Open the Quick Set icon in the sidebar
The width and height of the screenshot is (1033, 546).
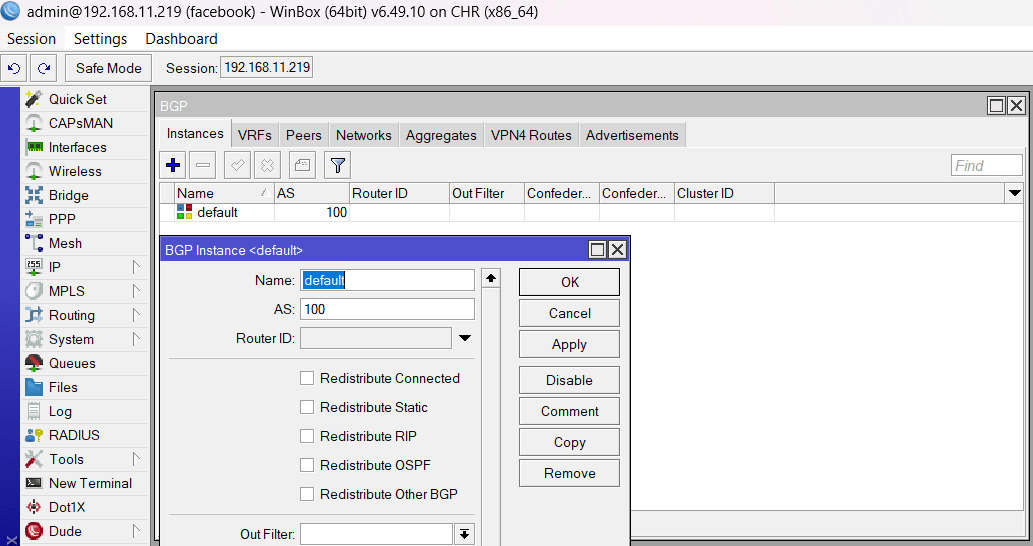34,99
